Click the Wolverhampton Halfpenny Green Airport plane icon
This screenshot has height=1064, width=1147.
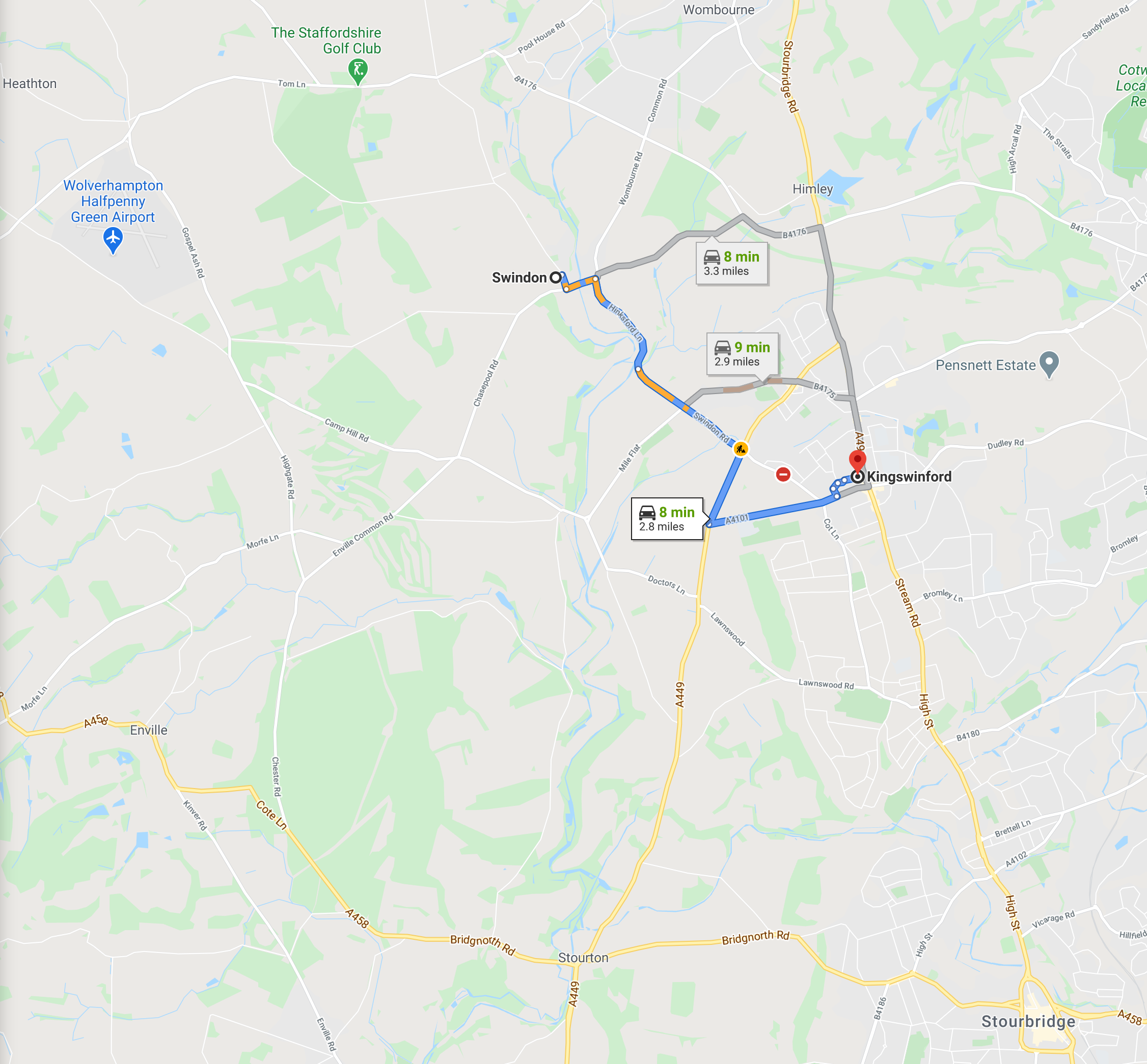[x=113, y=239]
